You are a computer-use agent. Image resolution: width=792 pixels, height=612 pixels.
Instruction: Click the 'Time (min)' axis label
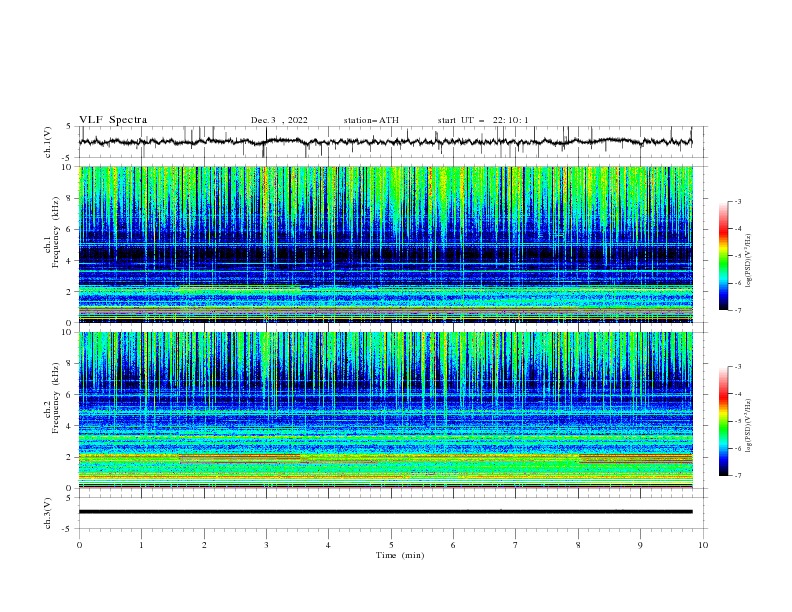click(400, 555)
